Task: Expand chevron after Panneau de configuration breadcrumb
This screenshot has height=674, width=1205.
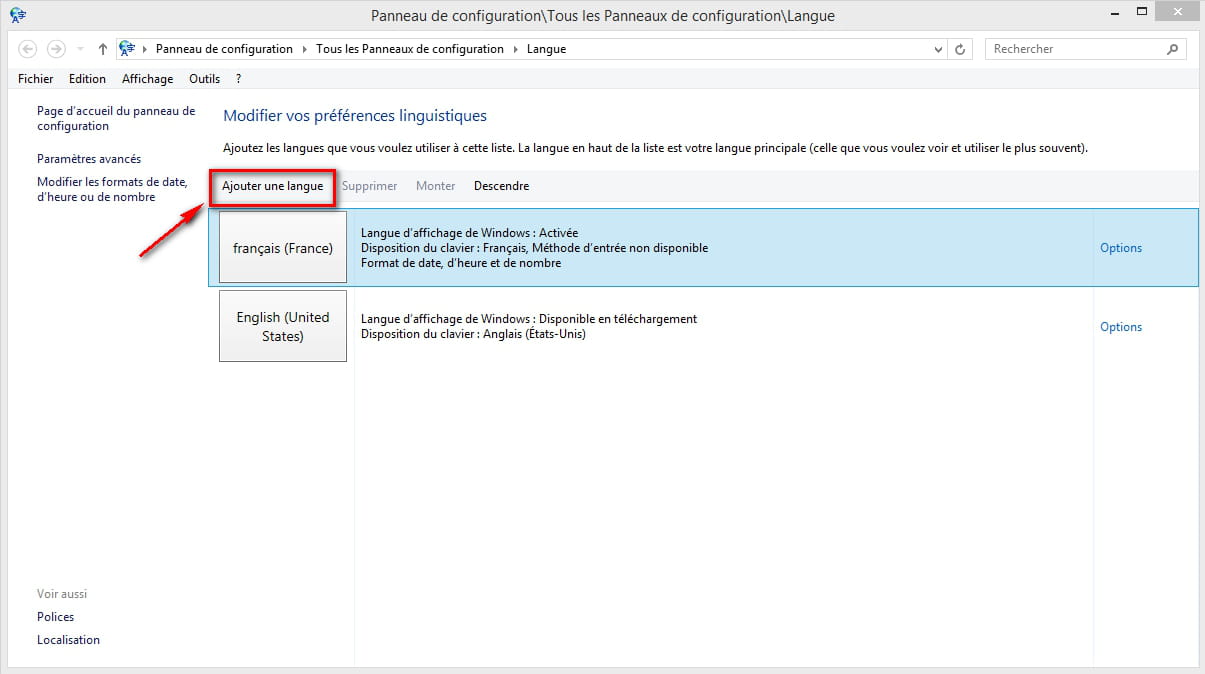Action: (305, 49)
